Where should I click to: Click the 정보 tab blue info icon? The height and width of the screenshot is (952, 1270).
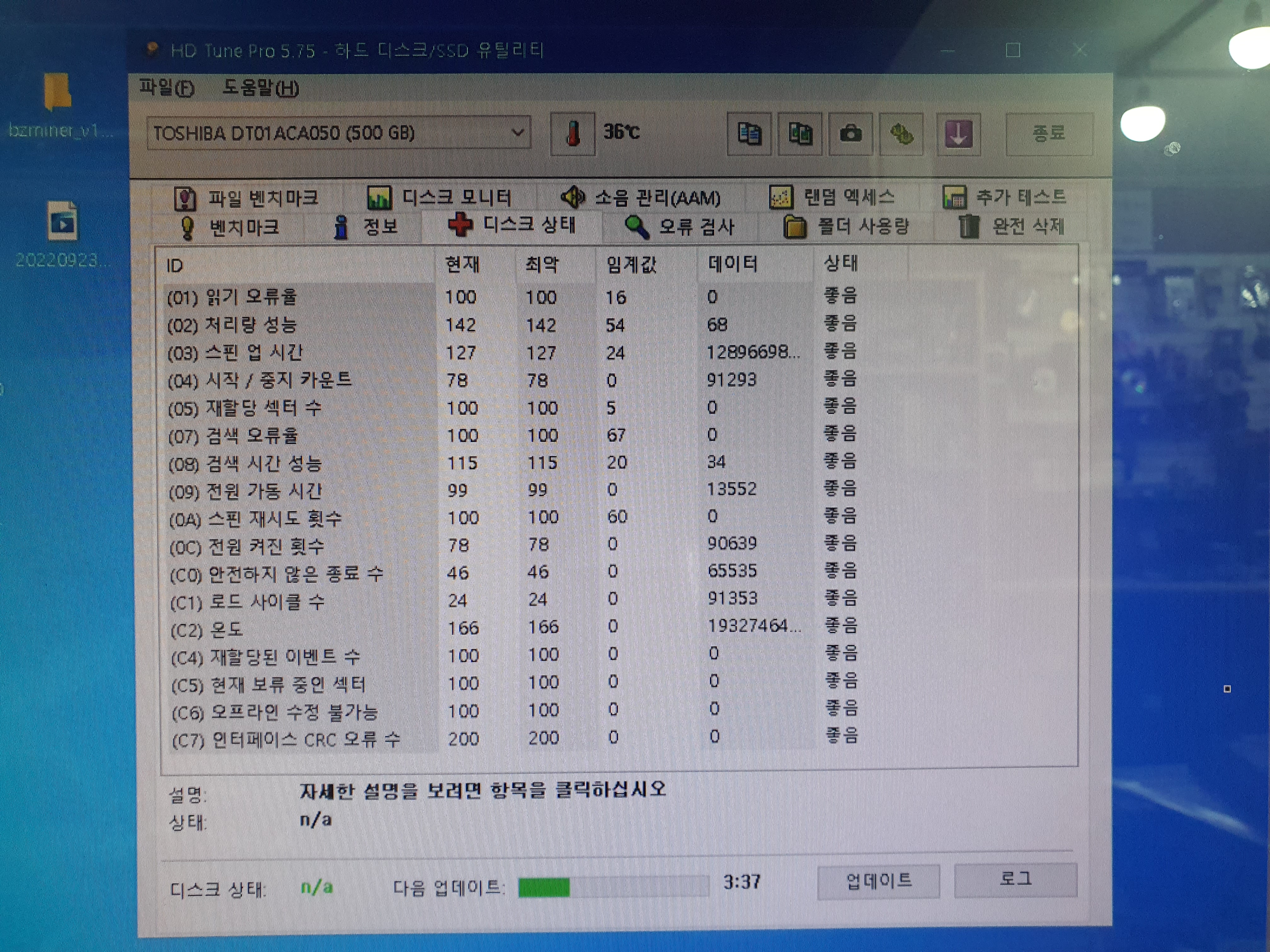(341, 227)
